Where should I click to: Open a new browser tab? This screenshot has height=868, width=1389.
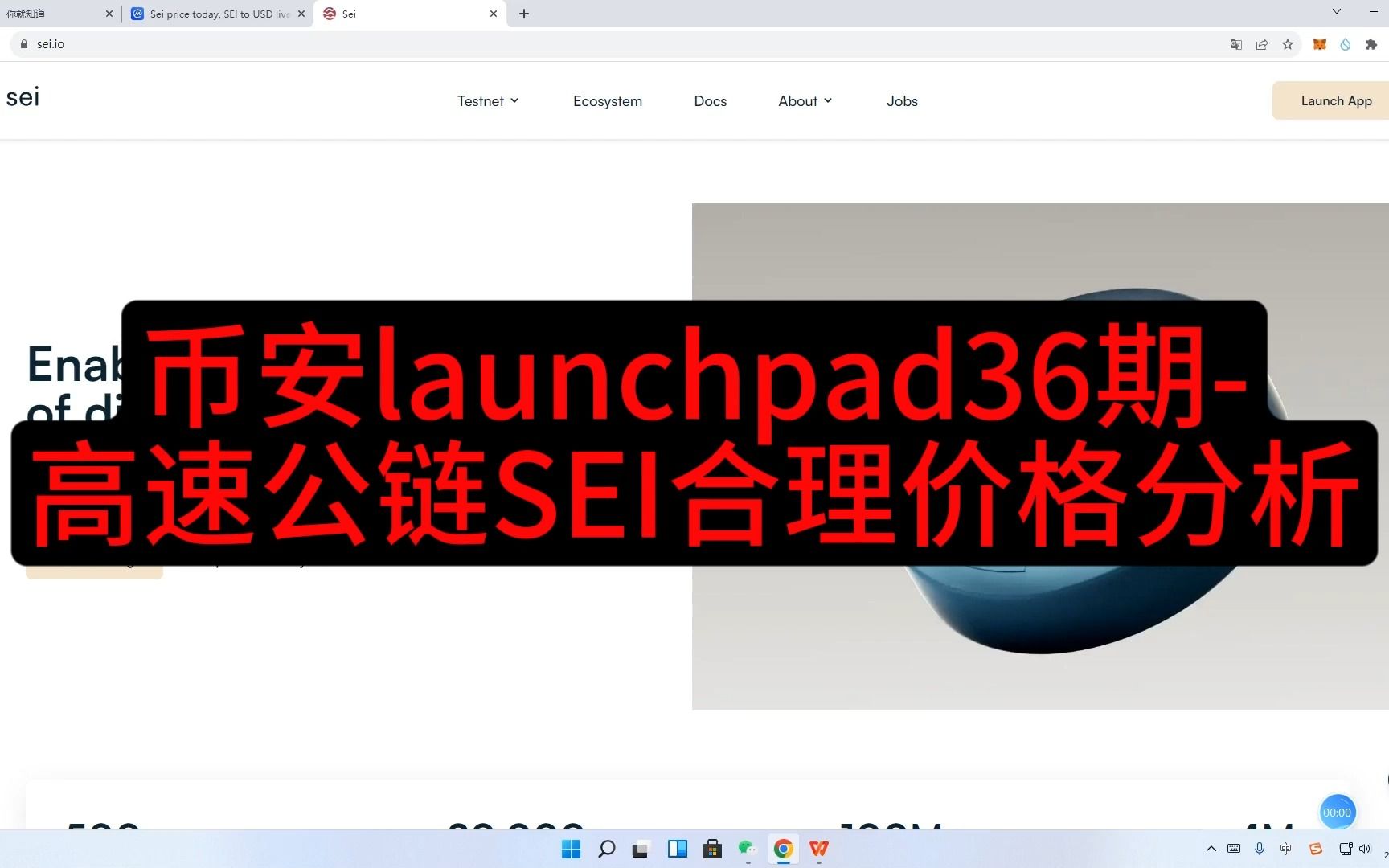click(x=524, y=14)
